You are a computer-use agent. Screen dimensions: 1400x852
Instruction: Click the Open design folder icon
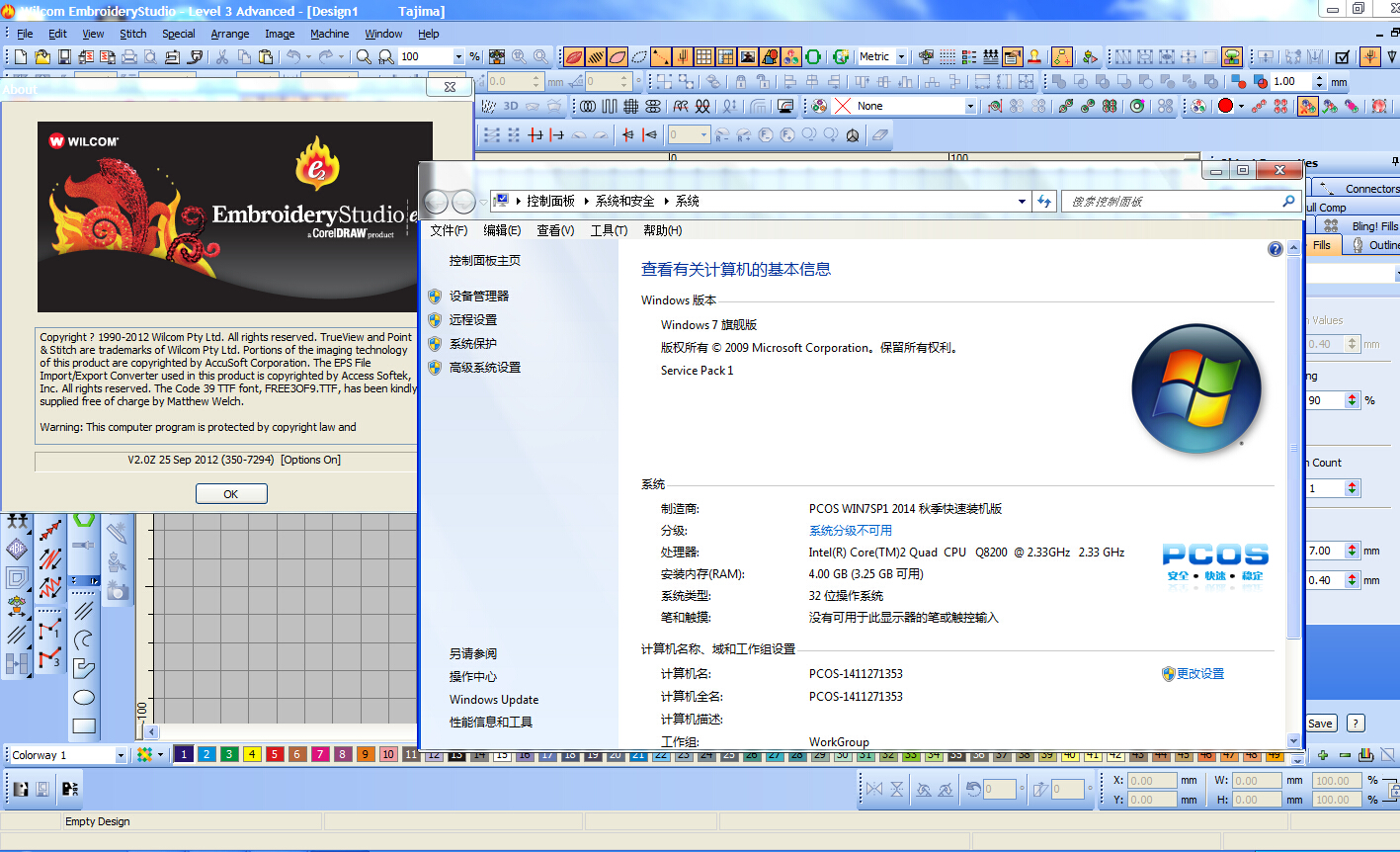pyautogui.click(x=42, y=56)
